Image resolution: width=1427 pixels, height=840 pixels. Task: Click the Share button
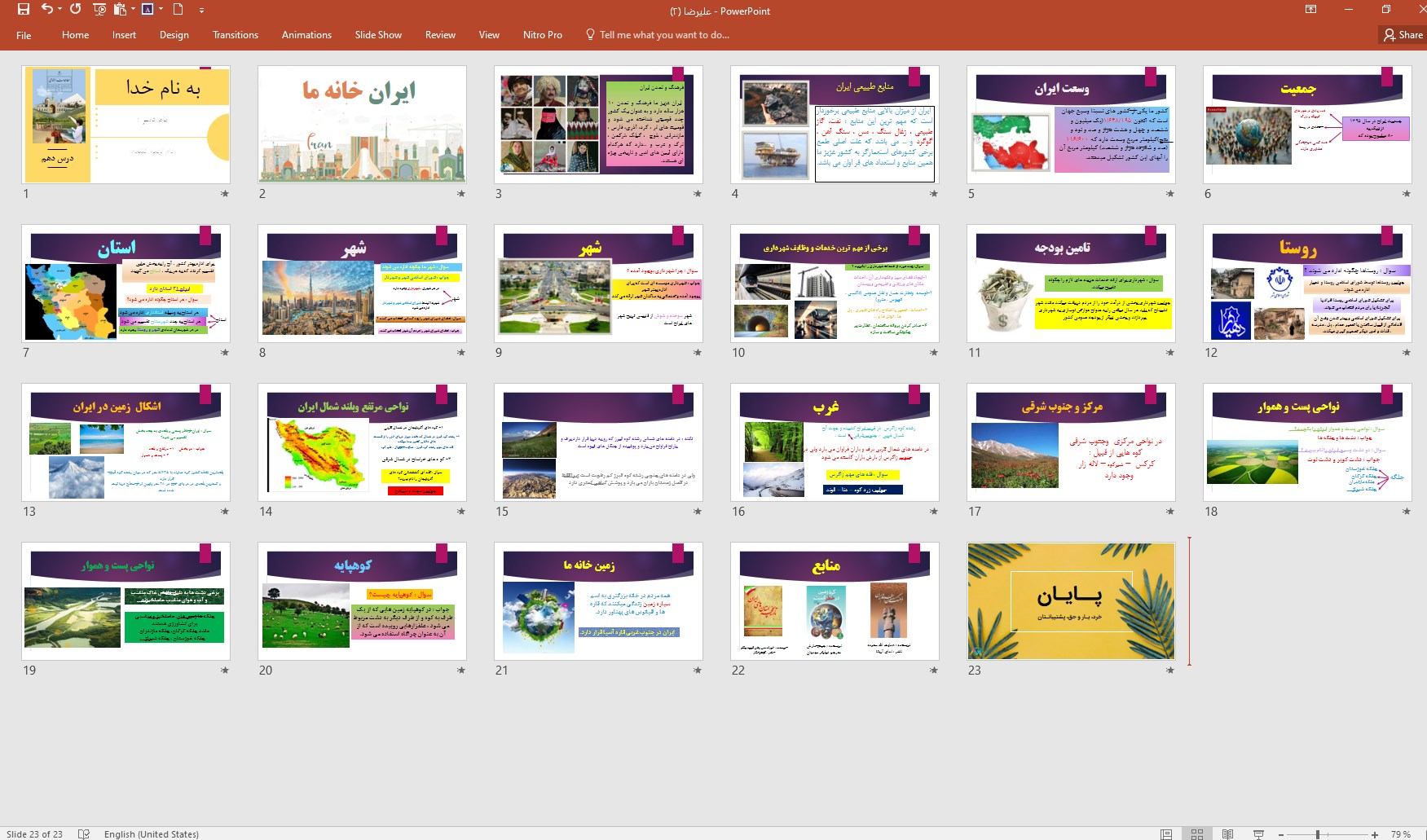1403,35
